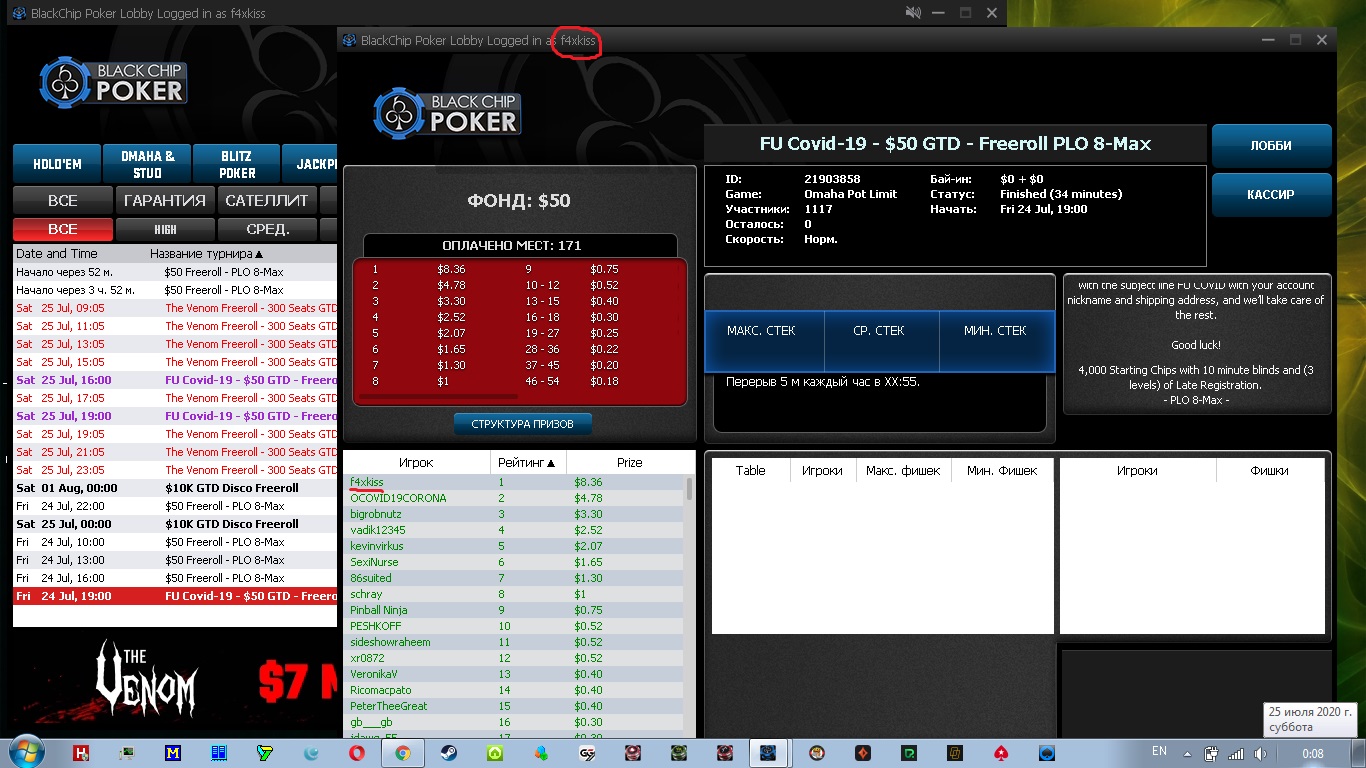Click The Venom promotional banner
This screenshot has height=768, width=1366.
(175, 682)
